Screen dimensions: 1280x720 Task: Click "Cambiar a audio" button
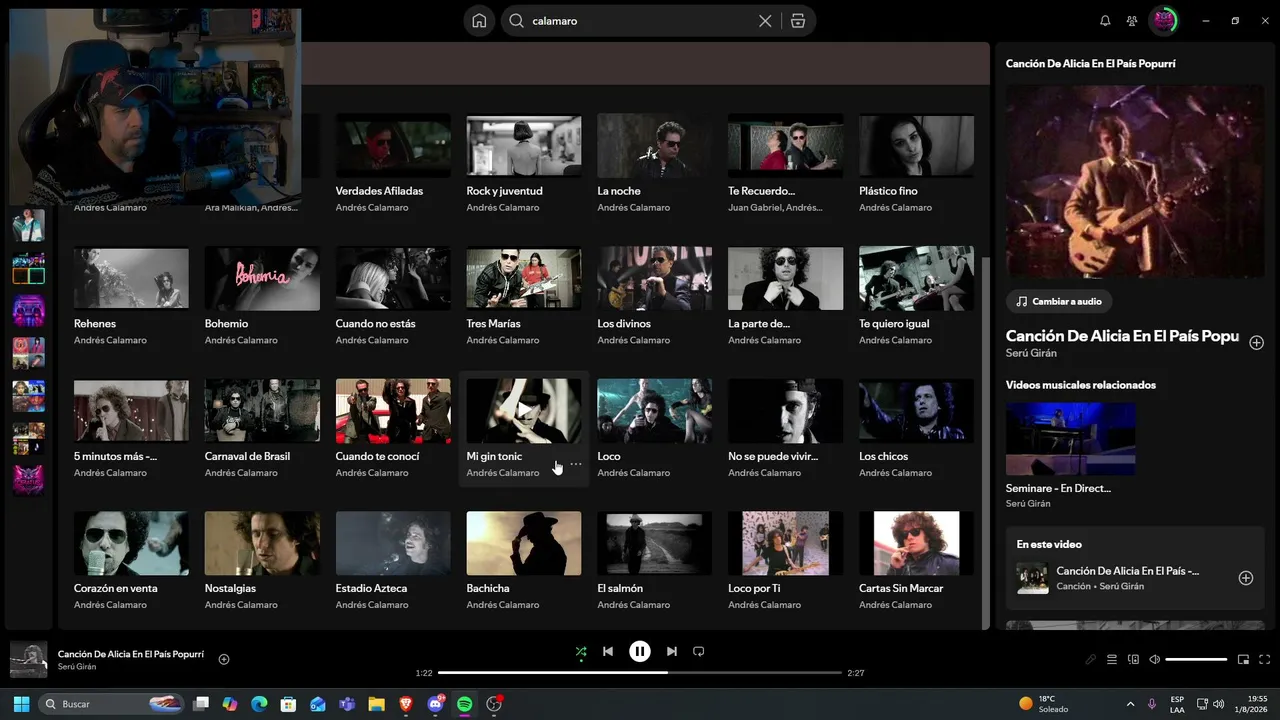click(x=1059, y=301)
